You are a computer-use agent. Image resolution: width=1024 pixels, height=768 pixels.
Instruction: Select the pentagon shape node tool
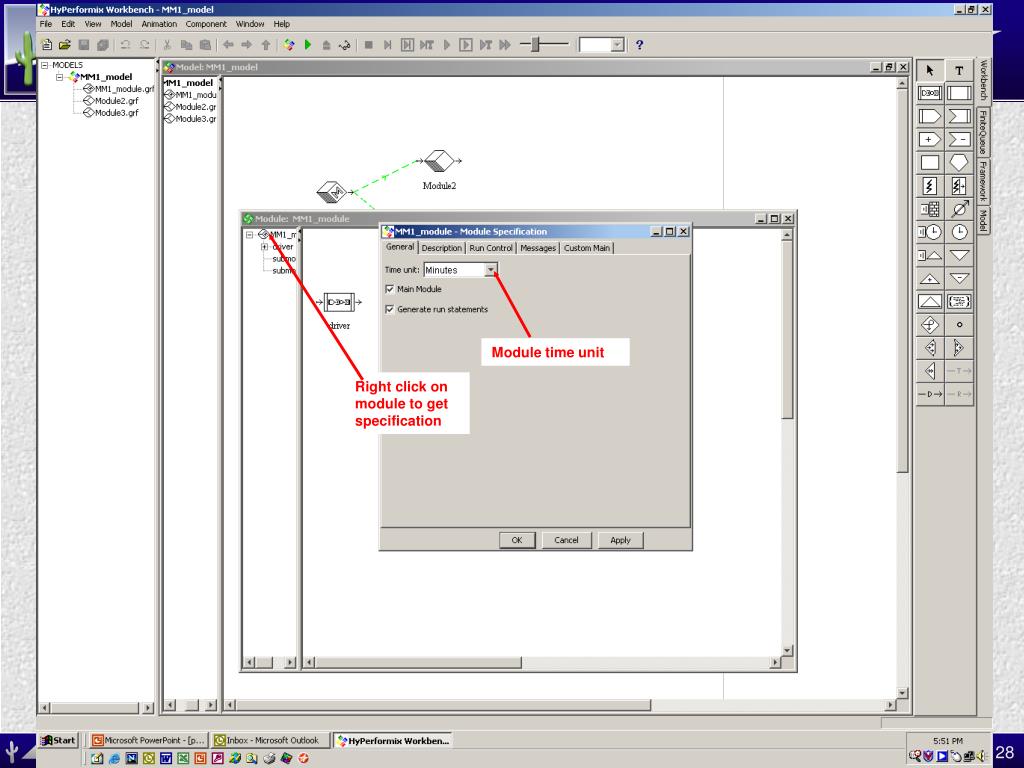(959, 163)
